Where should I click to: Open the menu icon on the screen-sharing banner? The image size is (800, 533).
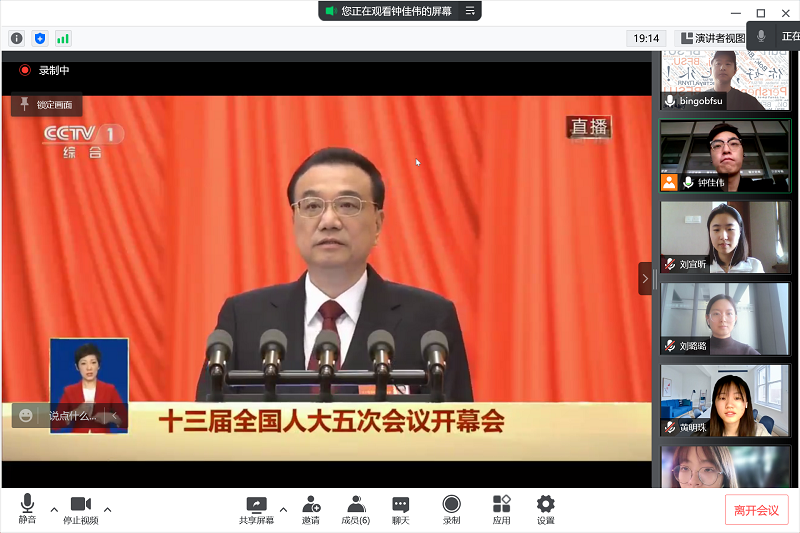tap(471, 11)
